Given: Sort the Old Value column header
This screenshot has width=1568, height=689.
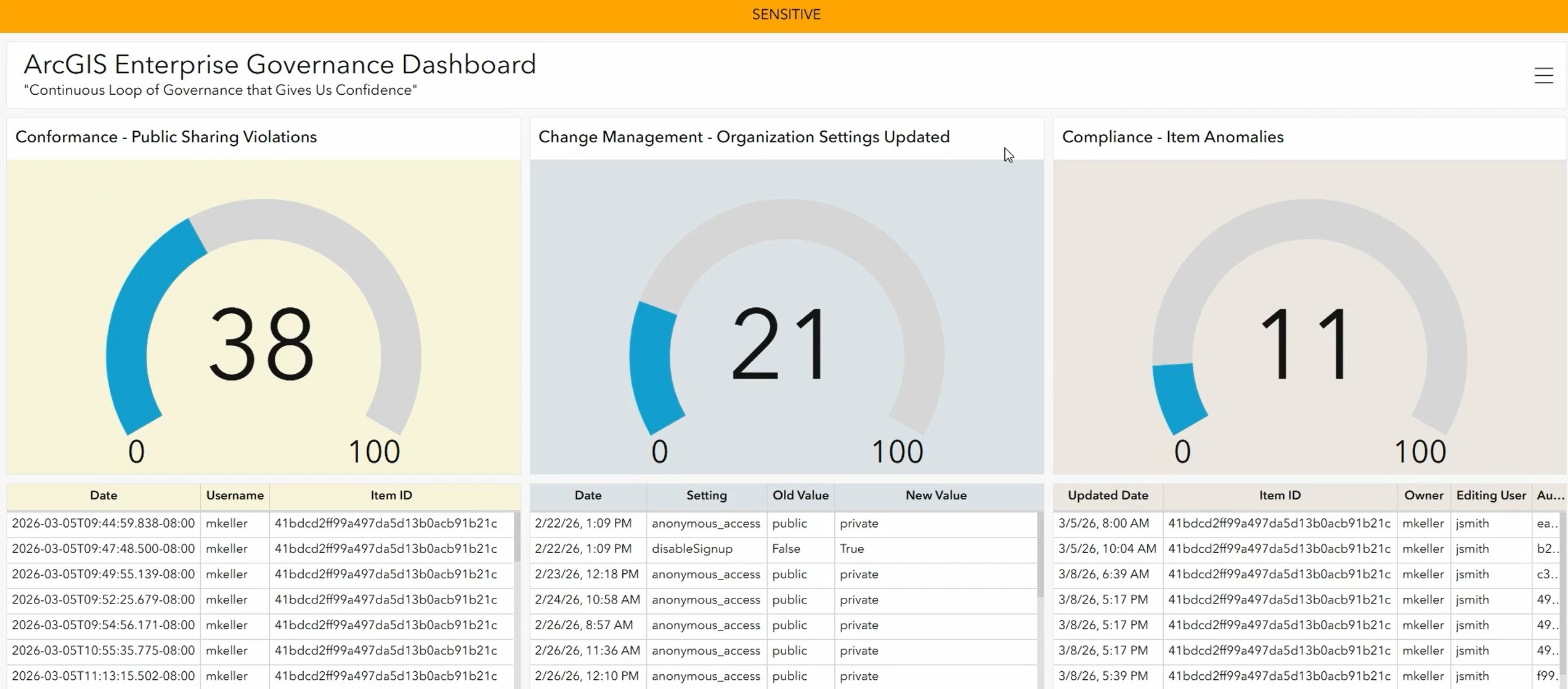Looking at the screenshot, I should click(799, 495).
